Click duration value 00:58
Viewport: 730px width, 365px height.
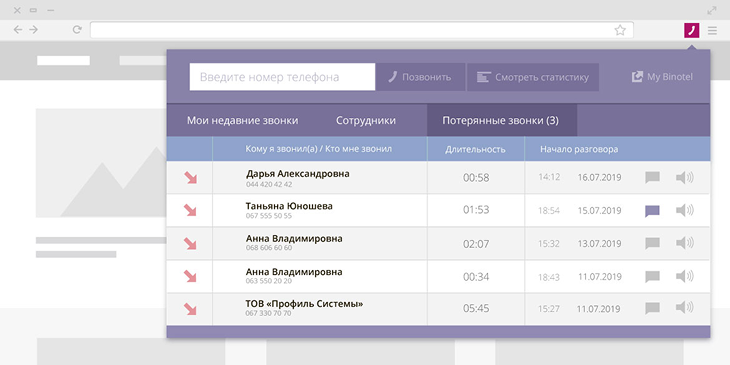click(476, 177)
